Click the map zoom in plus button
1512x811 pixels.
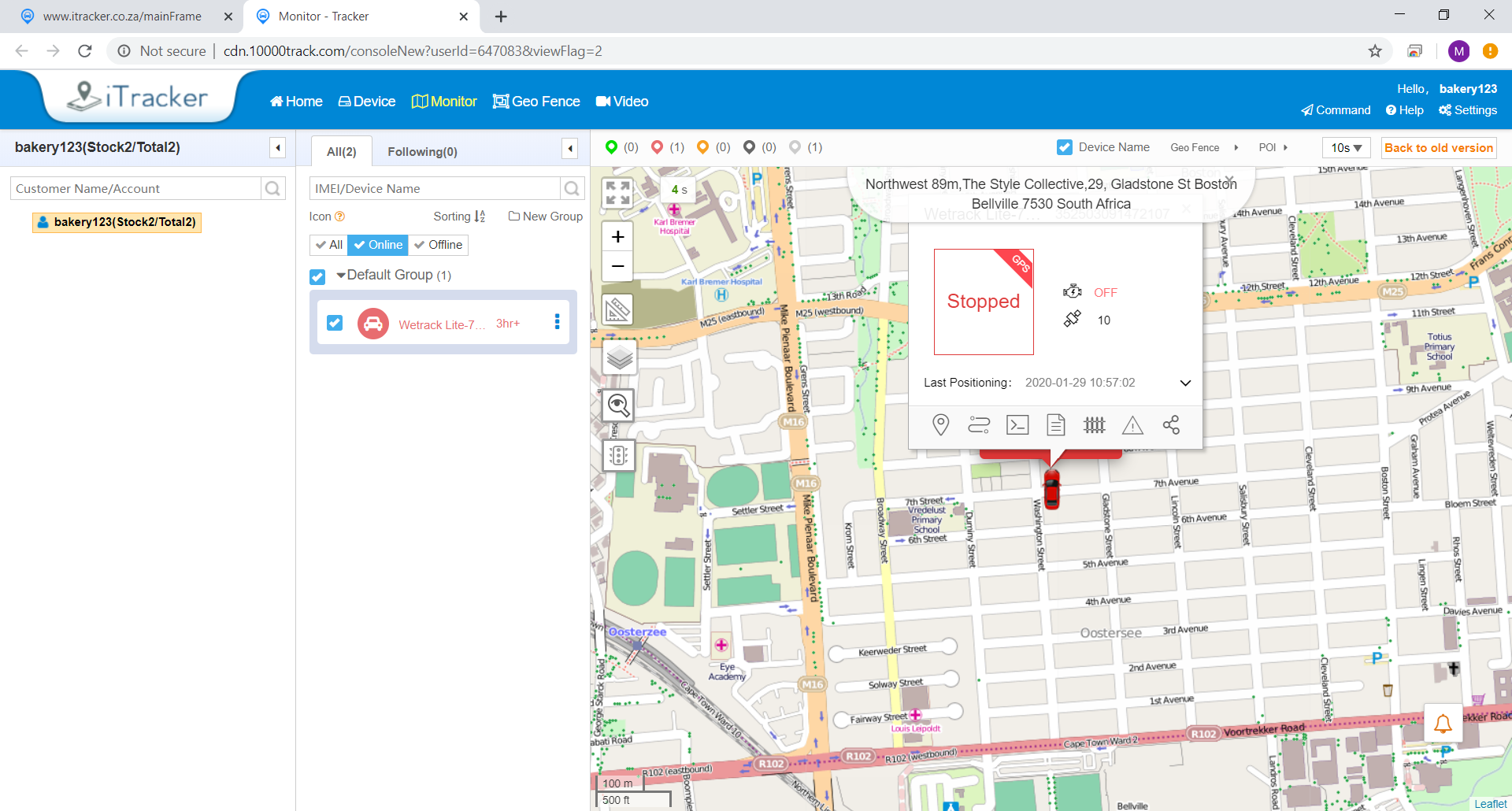618,237
